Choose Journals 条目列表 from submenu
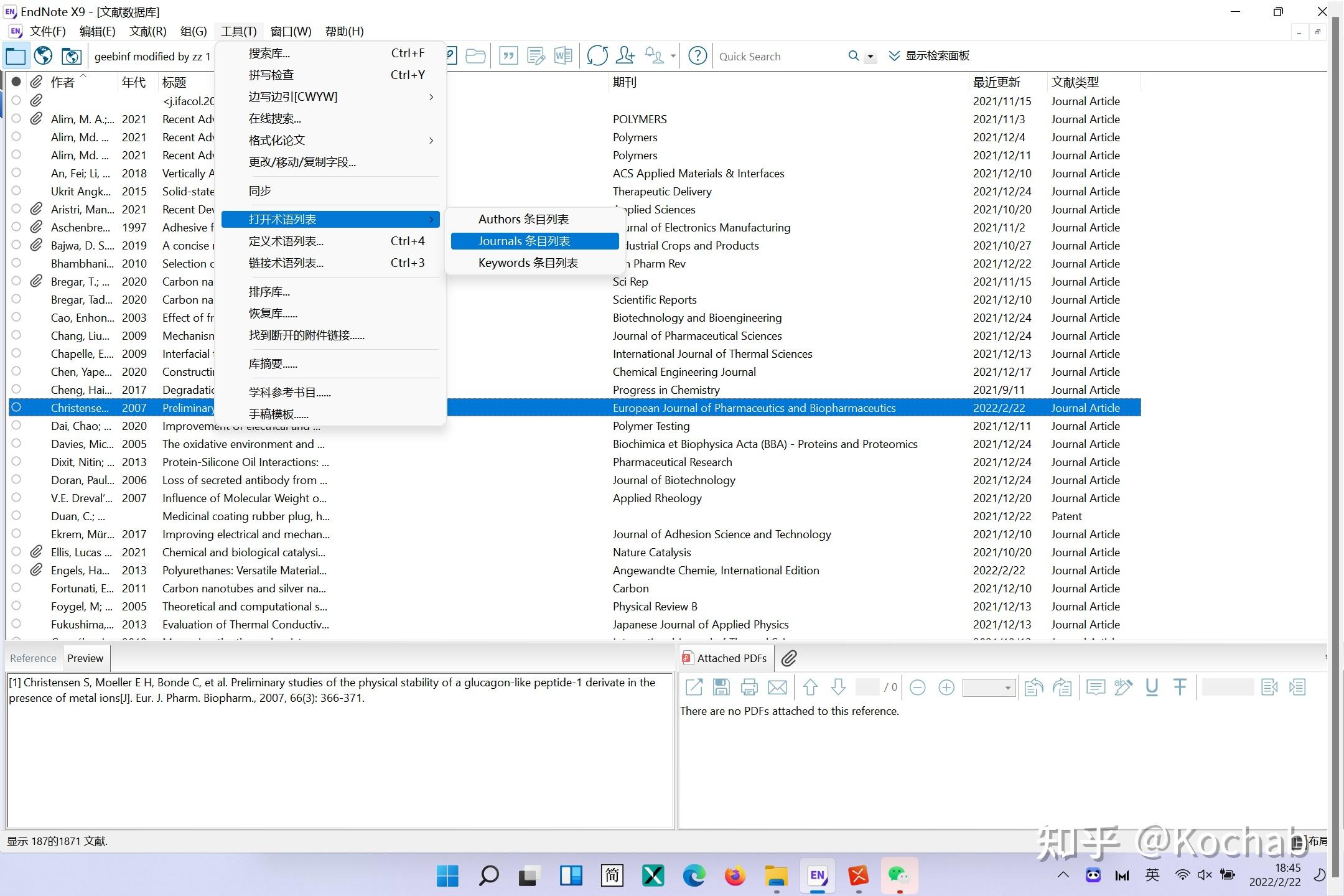Screen dimensions: 1344x896 pos(534,241)
